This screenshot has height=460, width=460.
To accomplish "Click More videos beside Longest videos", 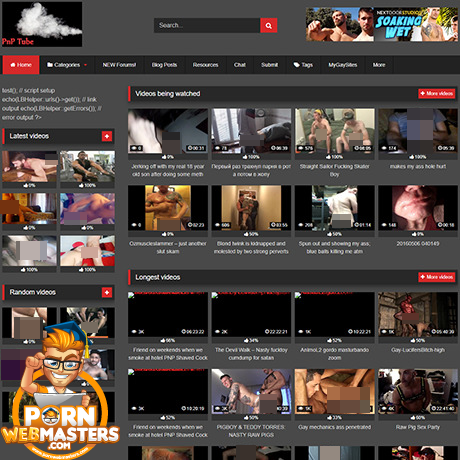I will (437, 277).
